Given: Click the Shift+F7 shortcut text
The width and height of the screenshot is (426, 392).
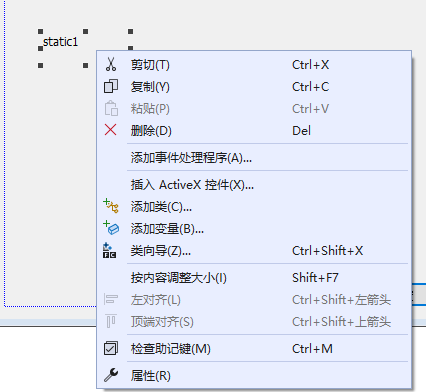Looking at the screenshot, I should coord(315,277).
